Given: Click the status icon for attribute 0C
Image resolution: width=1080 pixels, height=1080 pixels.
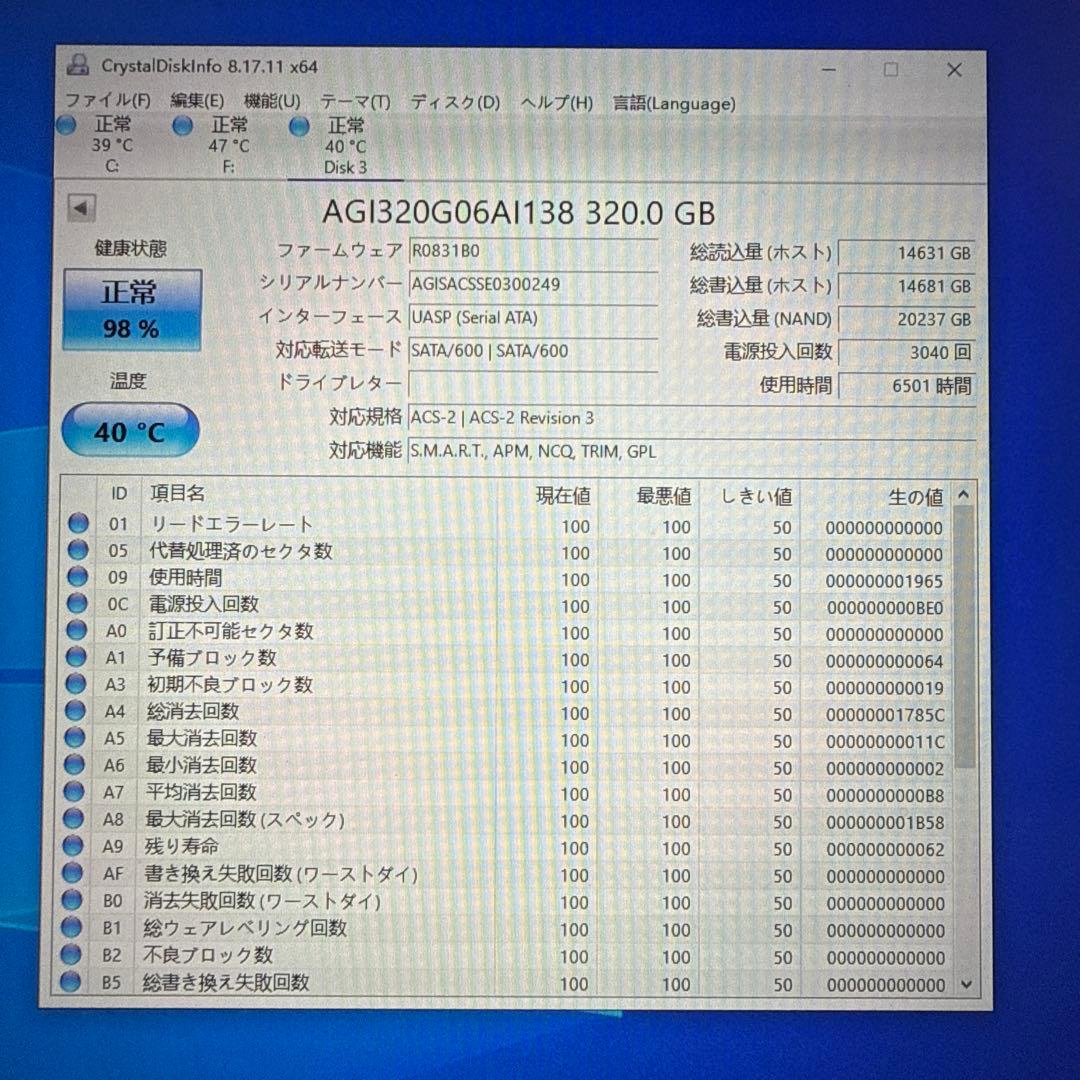Looking at the screenshot, I should coord(77,603).
